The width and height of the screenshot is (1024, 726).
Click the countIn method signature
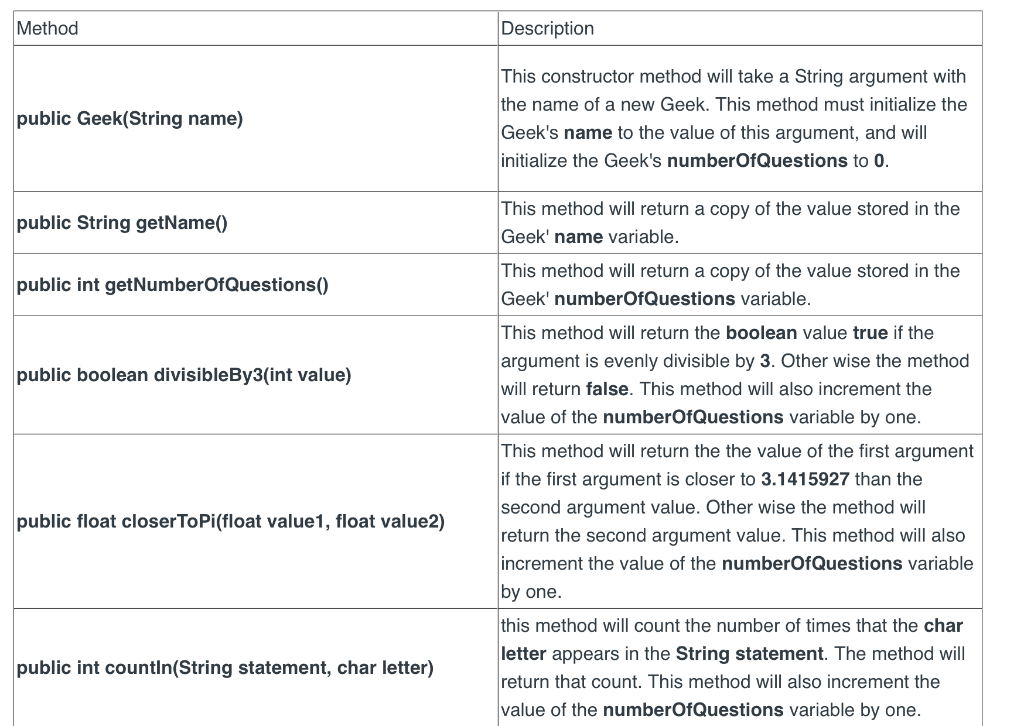[x=225, y=667]
